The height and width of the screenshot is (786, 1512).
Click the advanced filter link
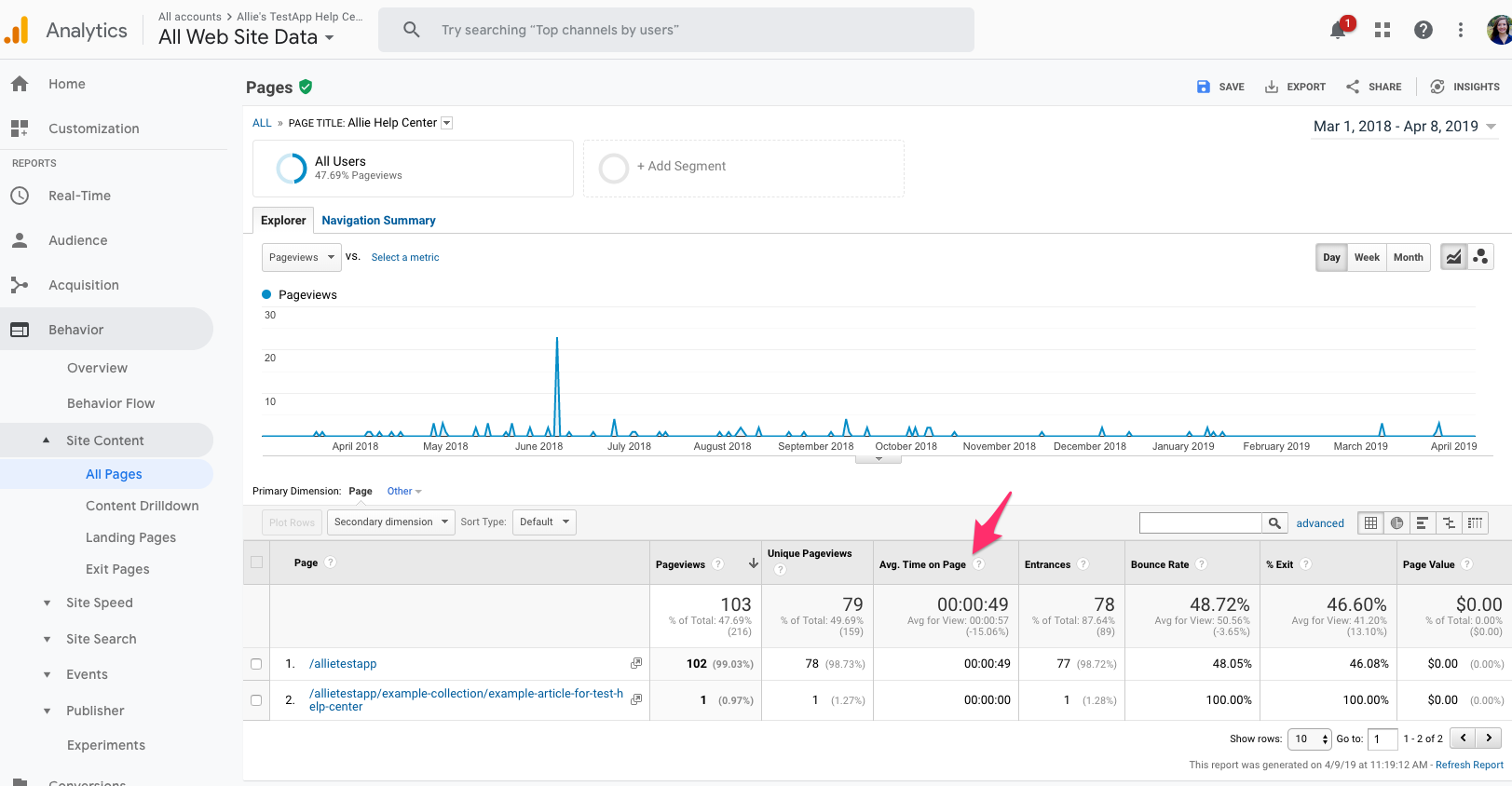[1320, 523]
